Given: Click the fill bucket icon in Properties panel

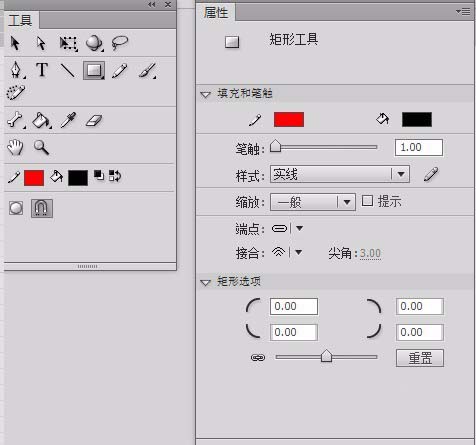Looking at the screenshot, I should point(382,119).
